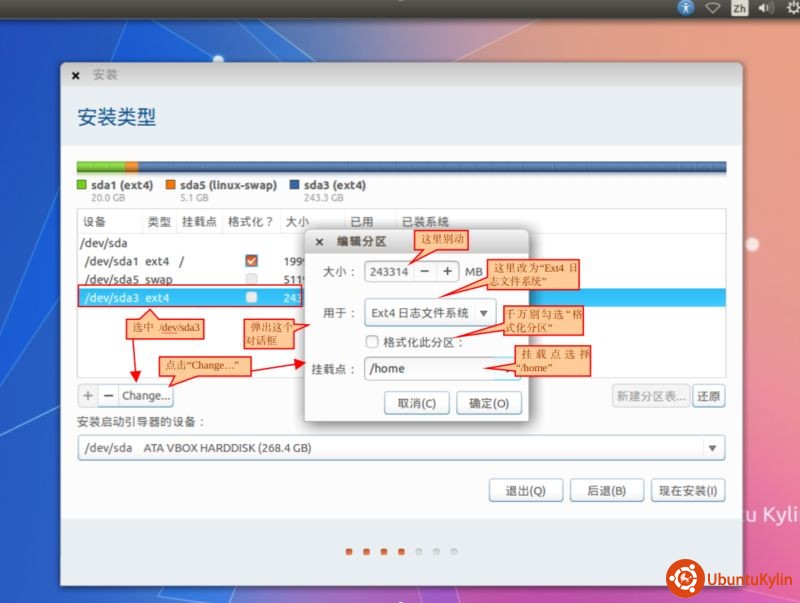Click the accessibility icon in top panel
800x603 pixels.
[x=685, y=8]
